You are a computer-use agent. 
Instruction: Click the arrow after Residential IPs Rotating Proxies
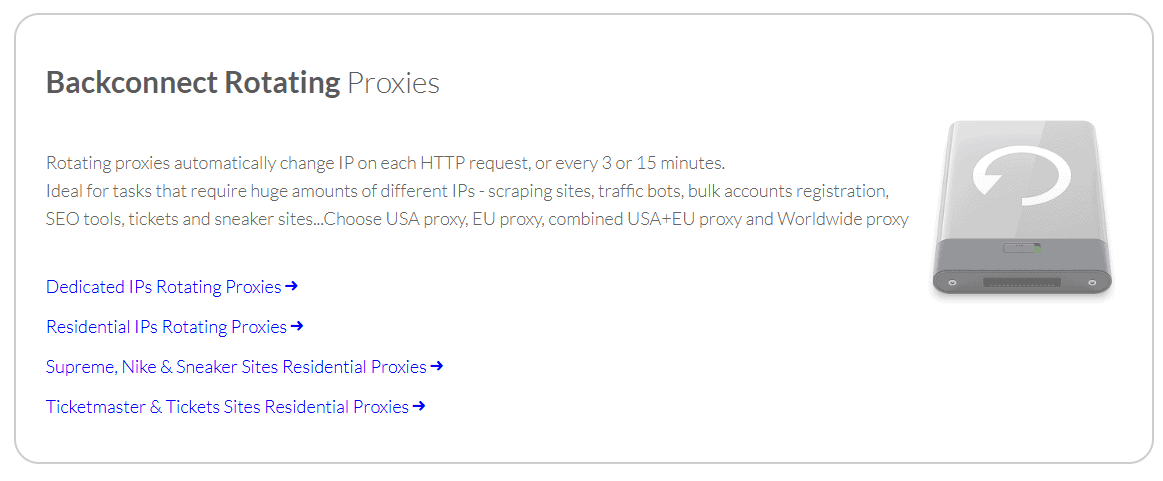pyautogui.click(x=297, y=326)
